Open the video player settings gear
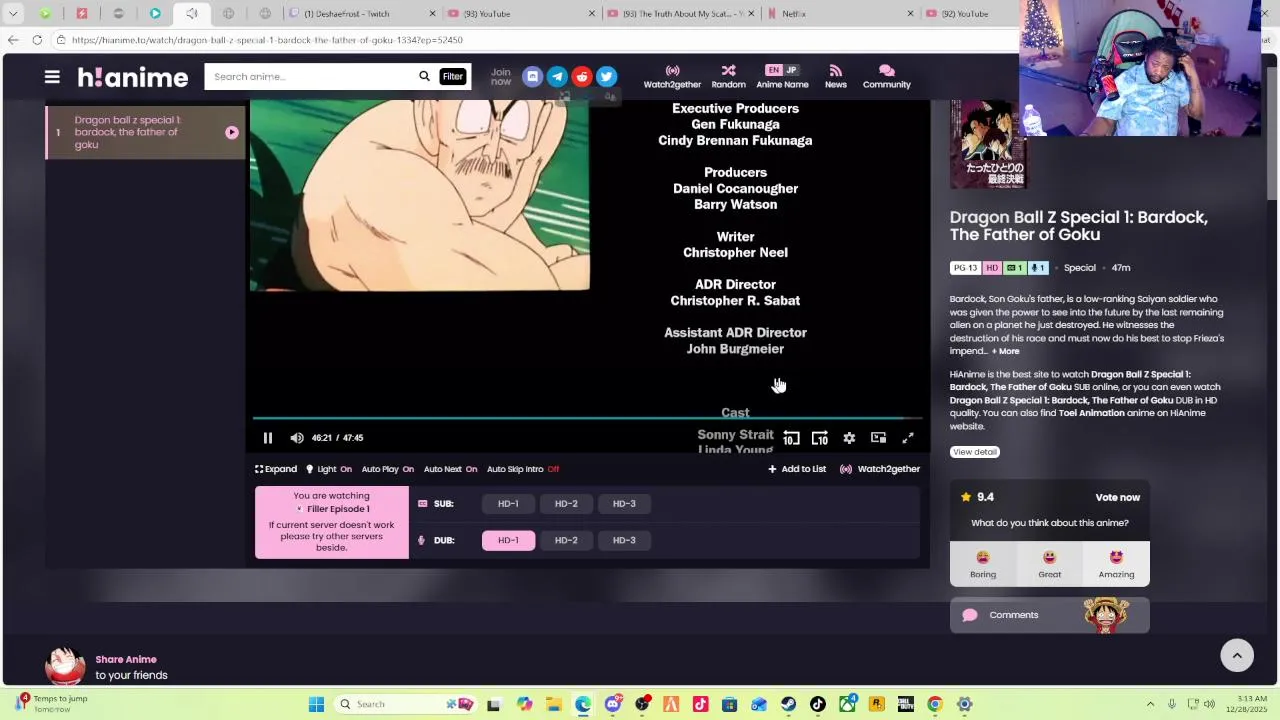 point(849,438)
